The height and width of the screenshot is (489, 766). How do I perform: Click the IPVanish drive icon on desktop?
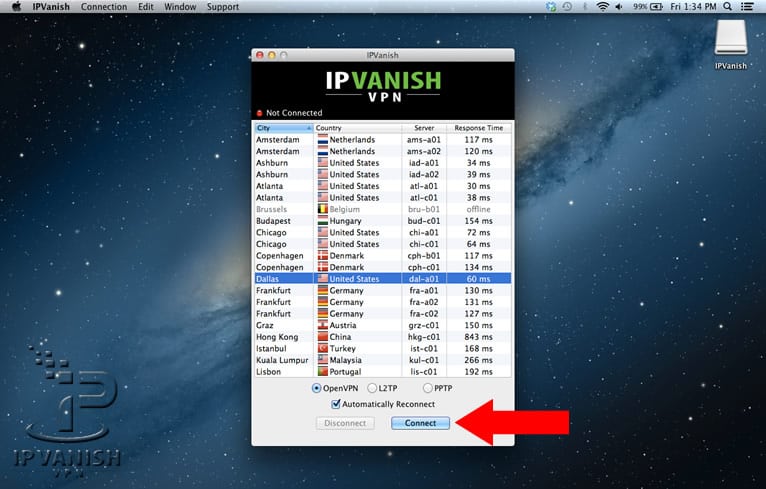[731, 37]
